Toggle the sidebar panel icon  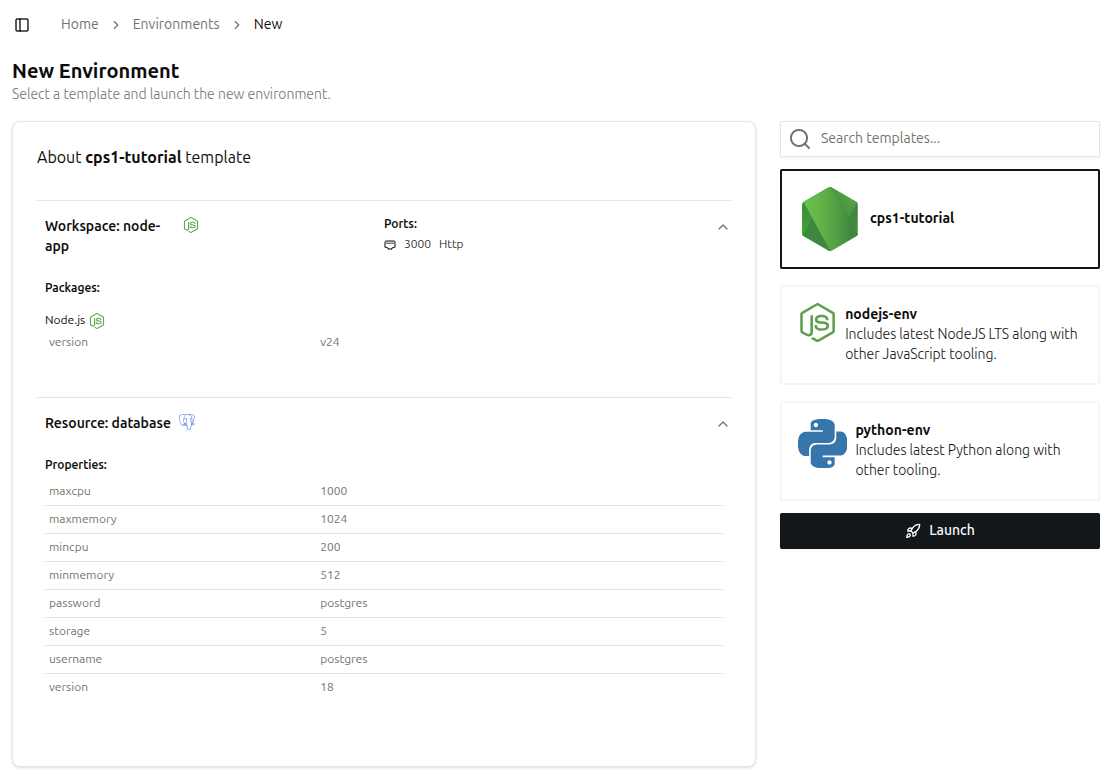pos(22,24)
